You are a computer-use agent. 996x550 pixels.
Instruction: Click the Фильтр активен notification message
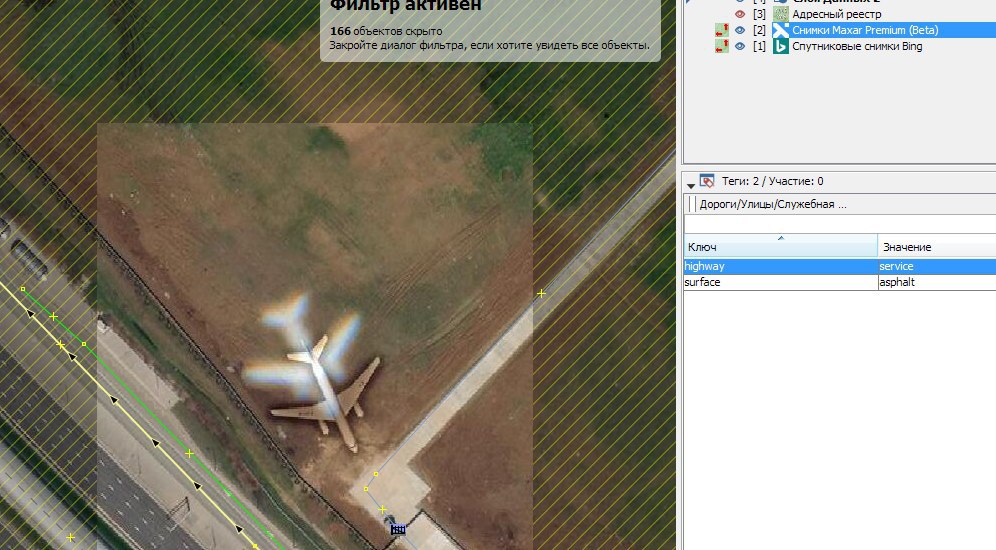pyautogui.click(x=490, y=29)
